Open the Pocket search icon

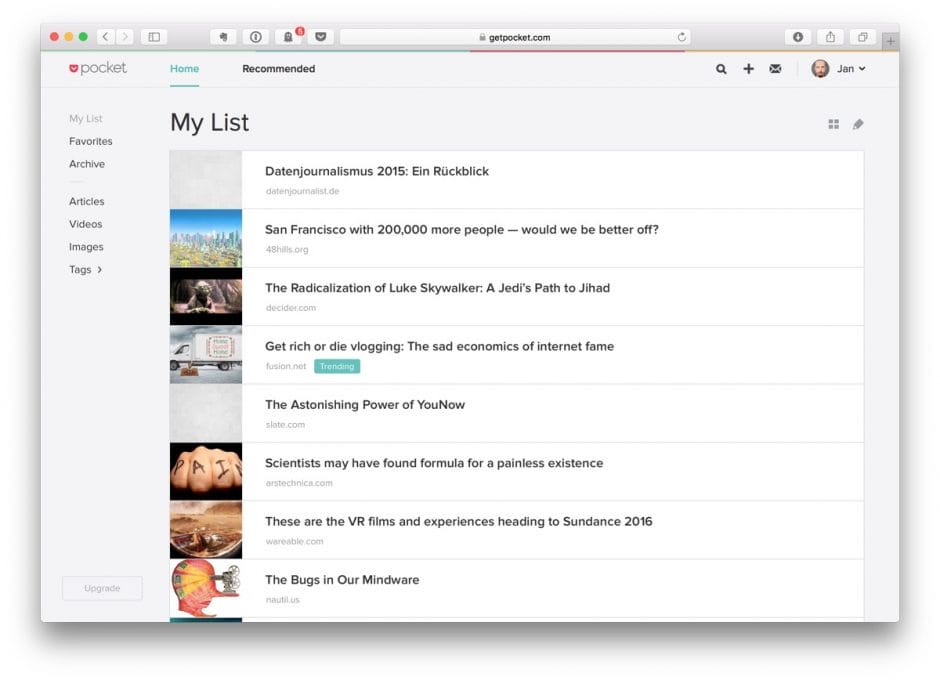(721, 69)
